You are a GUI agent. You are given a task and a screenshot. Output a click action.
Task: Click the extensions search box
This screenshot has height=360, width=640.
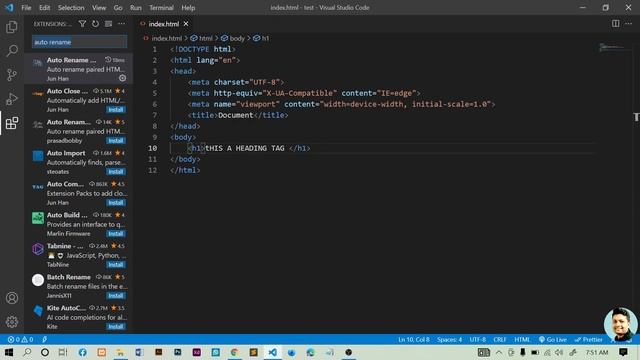click(79, 42)
